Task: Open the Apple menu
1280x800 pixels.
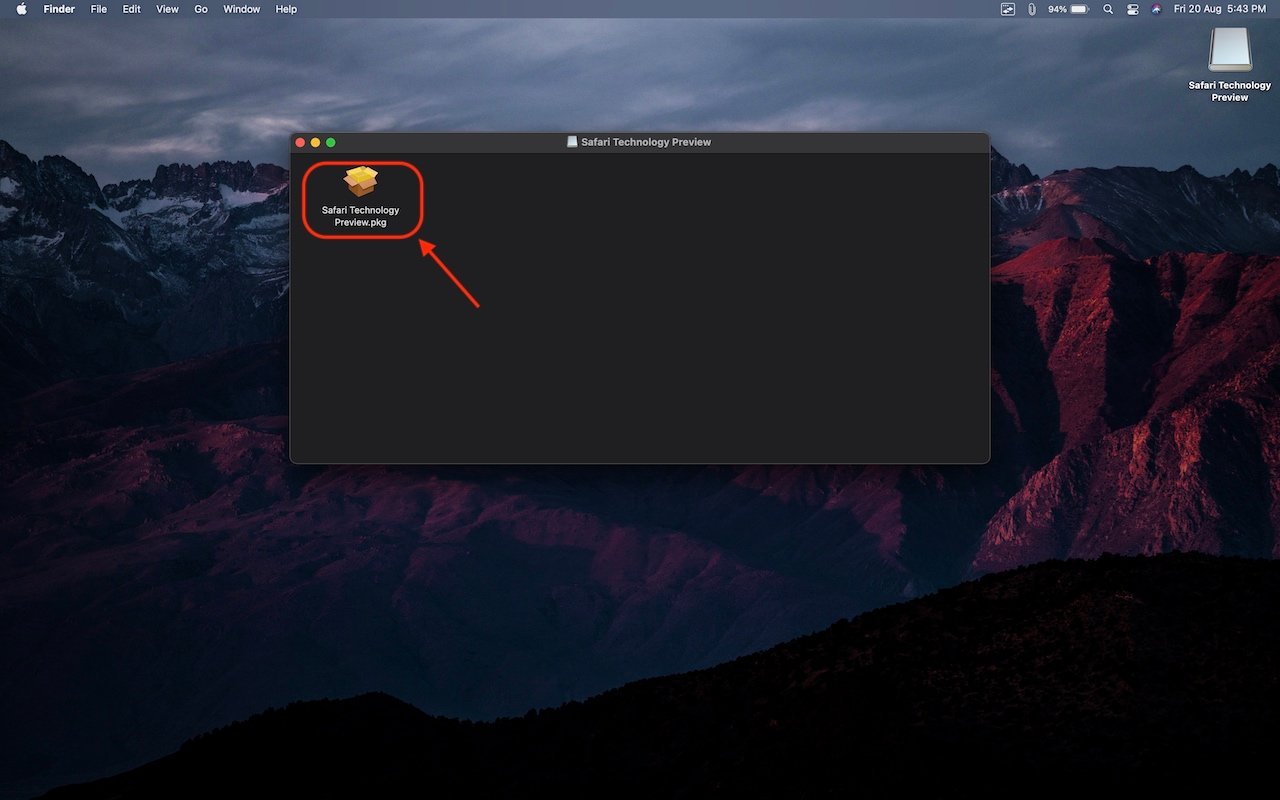Action: pos(21,9)
